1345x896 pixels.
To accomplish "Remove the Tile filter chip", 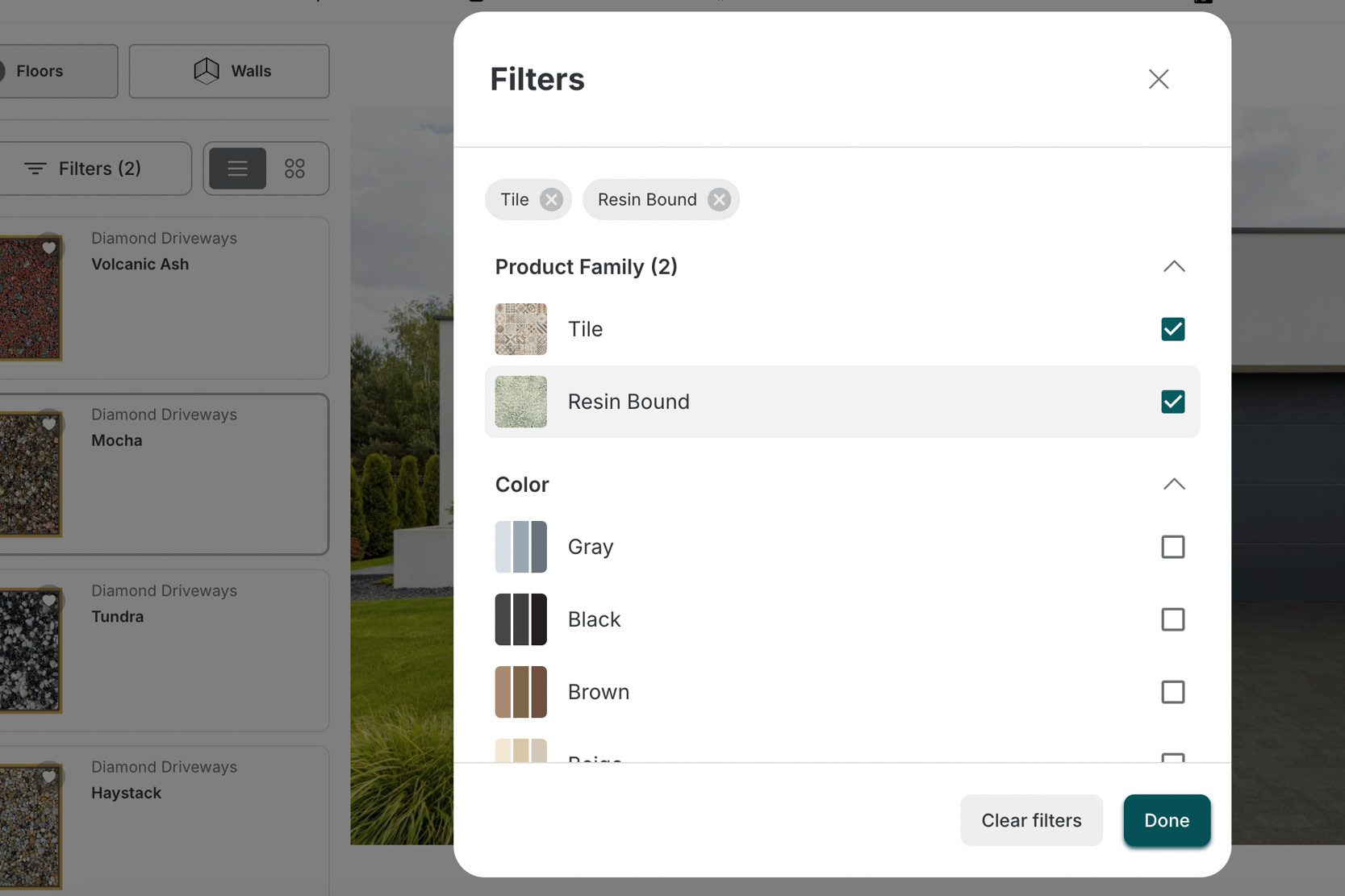I will [551, 199].
